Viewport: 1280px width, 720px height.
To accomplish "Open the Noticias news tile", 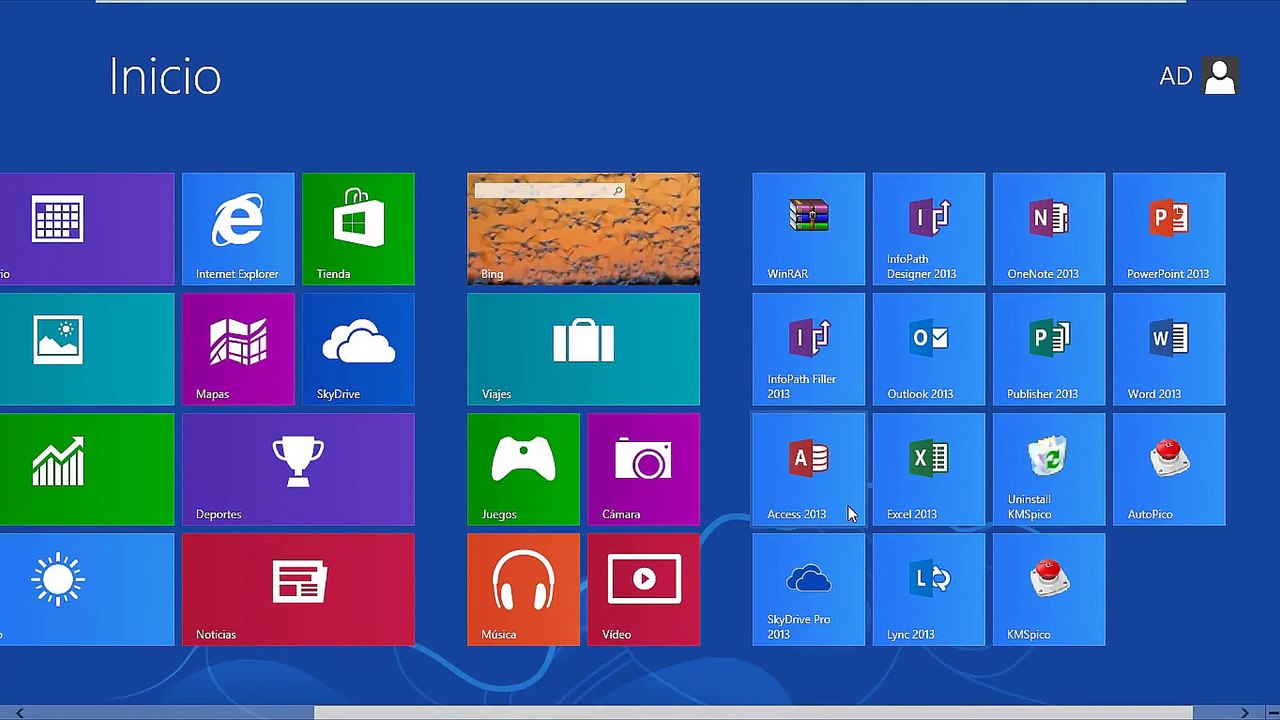I will (x=298, y=589).
